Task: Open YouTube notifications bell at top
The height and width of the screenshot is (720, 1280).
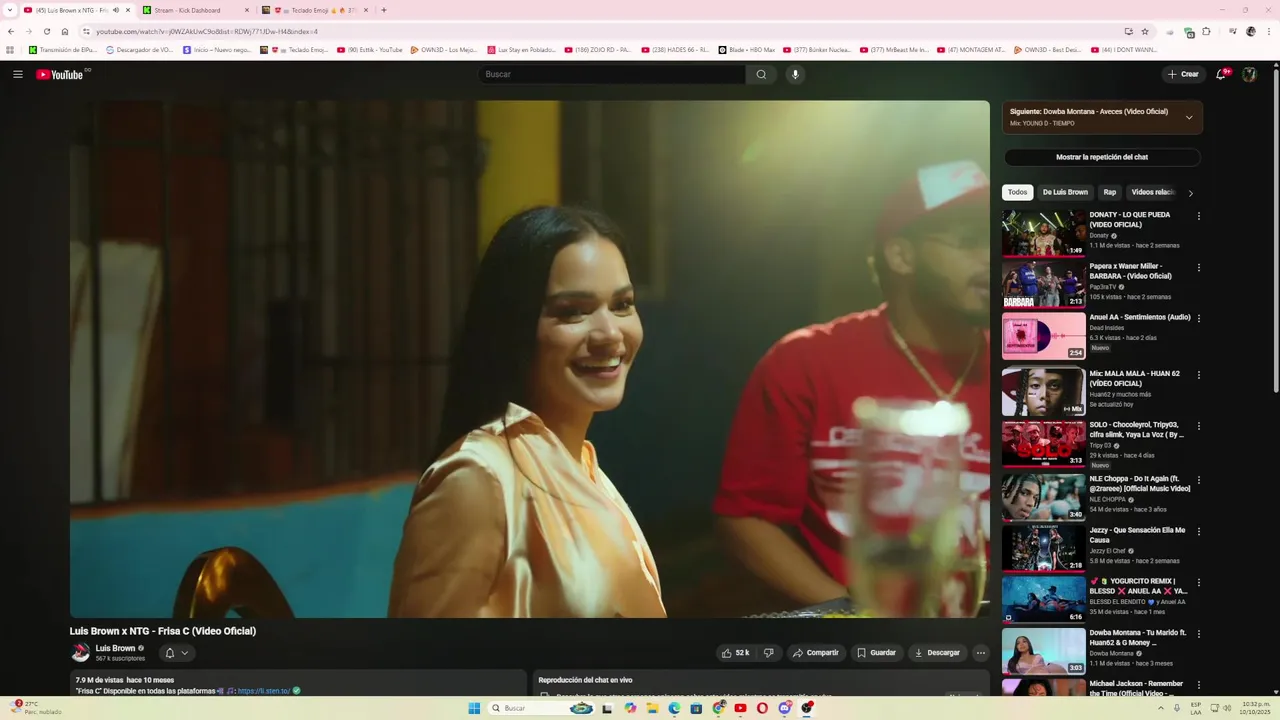Action: tap(1221, 74)
